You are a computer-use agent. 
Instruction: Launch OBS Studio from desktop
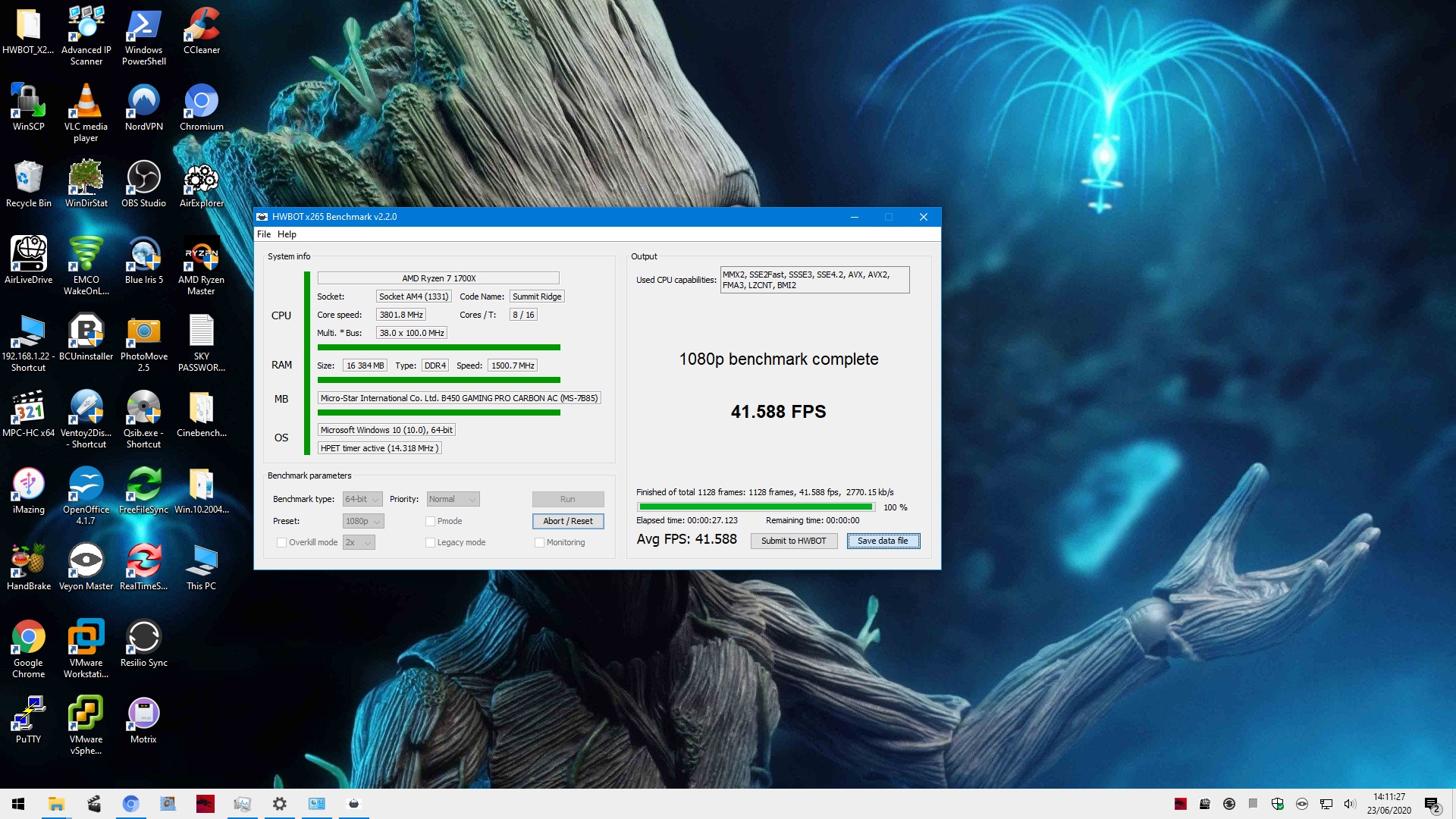[143, 184]
